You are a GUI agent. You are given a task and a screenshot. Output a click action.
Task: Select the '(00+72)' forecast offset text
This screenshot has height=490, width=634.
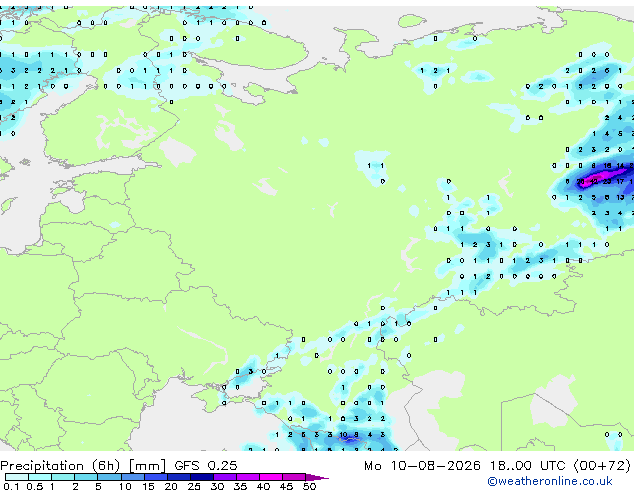pos(602,466)
